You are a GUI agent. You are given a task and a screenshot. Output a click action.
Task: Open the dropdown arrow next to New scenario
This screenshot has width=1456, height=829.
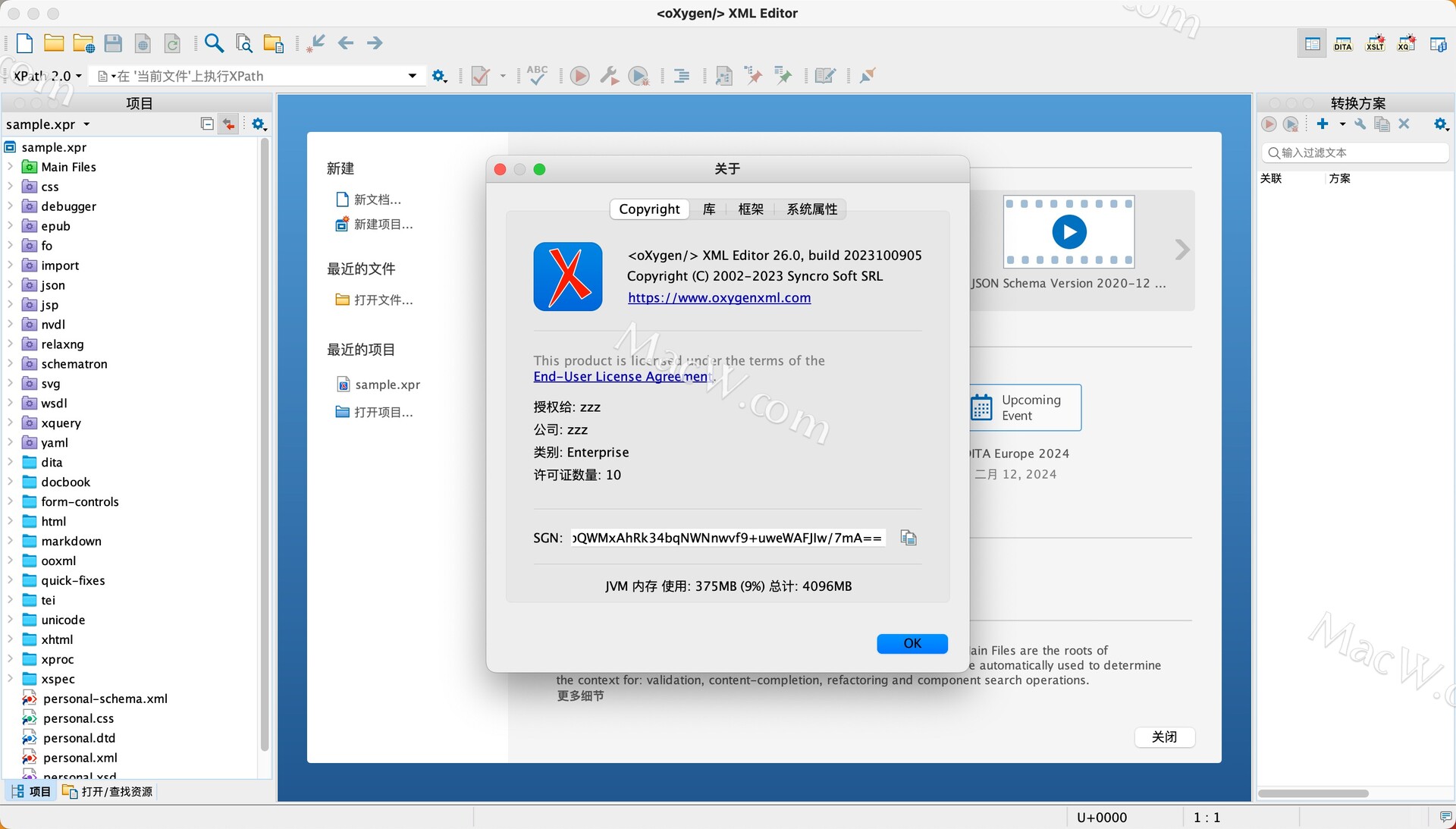point(1342,124)
